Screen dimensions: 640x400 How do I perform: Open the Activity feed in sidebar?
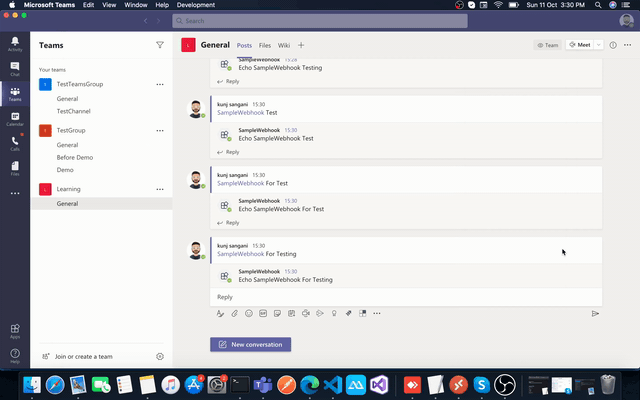coord(15,44)
